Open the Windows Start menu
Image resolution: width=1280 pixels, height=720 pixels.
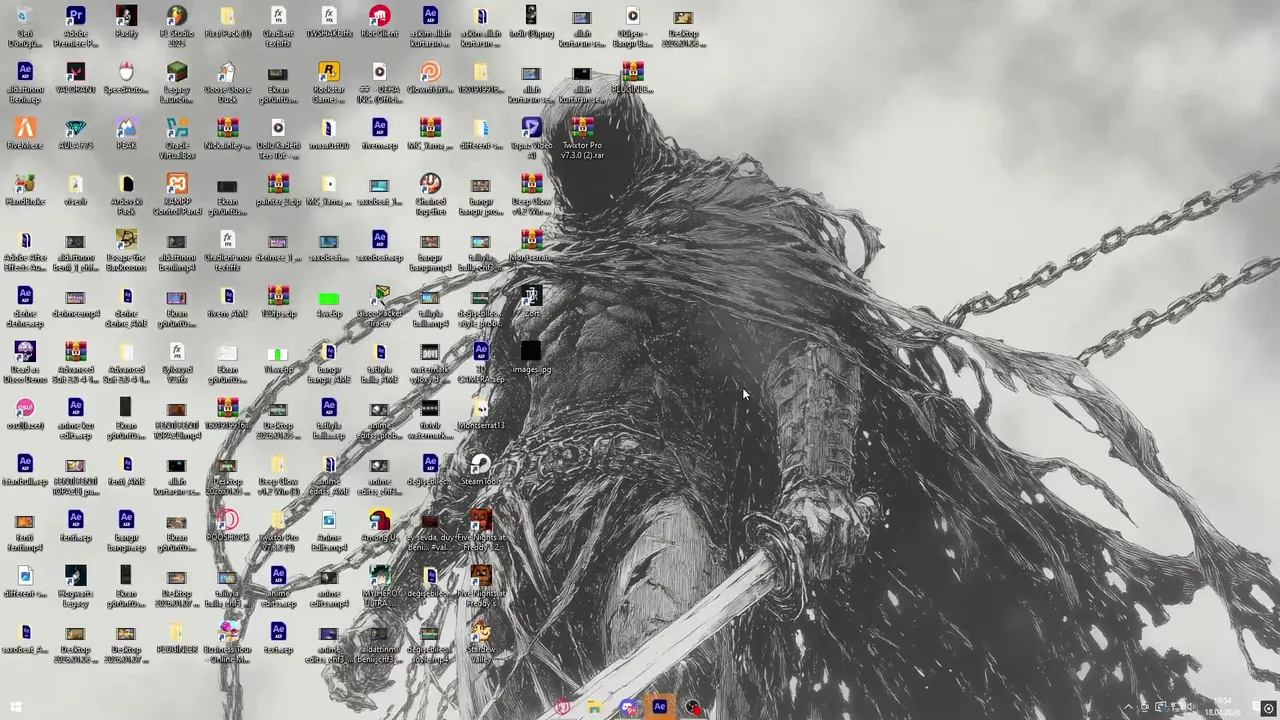[x=15, y=708]
